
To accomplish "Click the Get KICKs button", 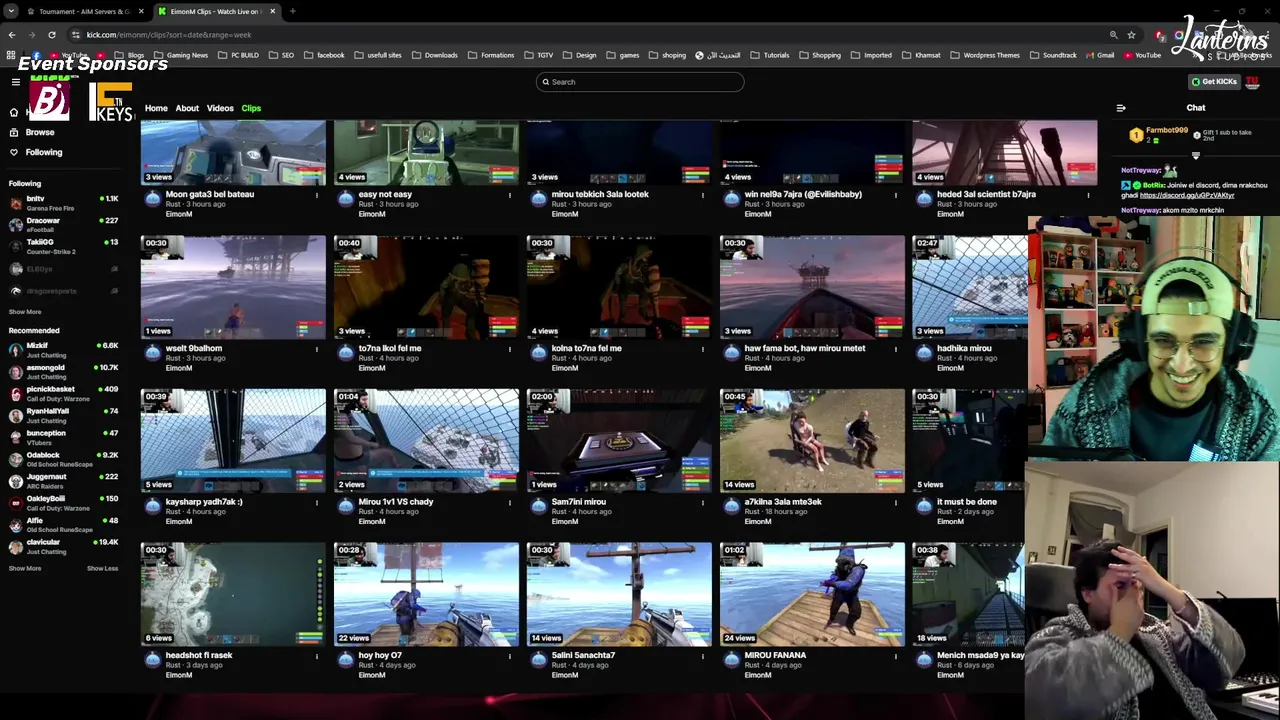I will [x=1214, y=82].
